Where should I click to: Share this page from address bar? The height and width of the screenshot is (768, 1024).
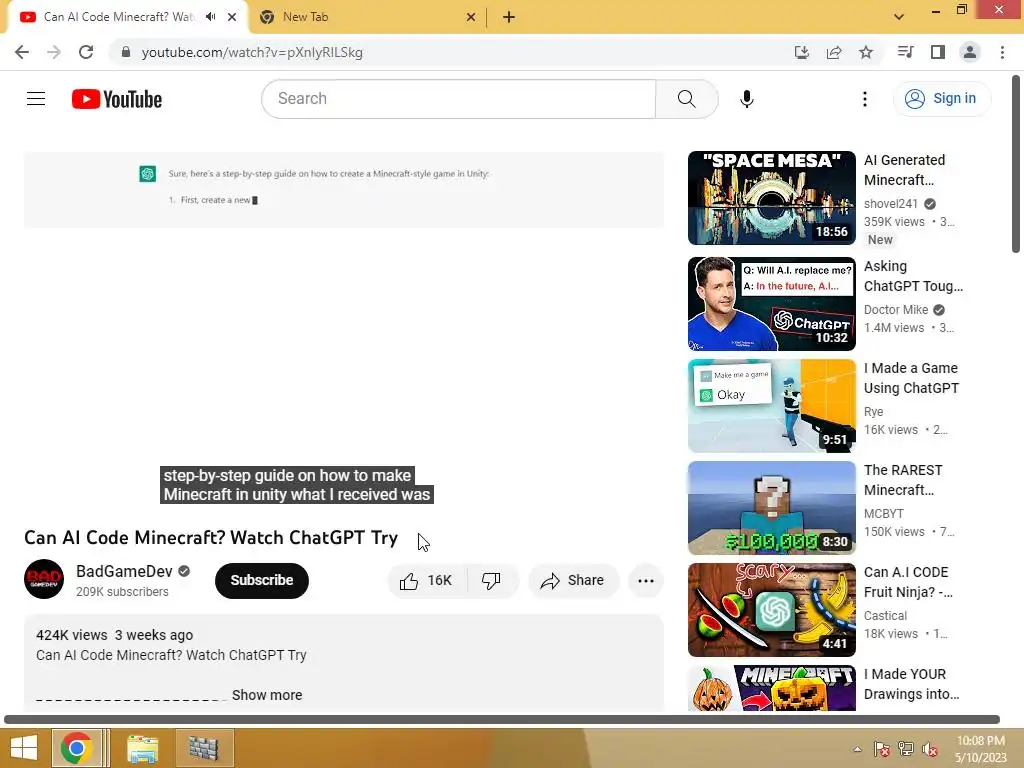coord(834,52)
